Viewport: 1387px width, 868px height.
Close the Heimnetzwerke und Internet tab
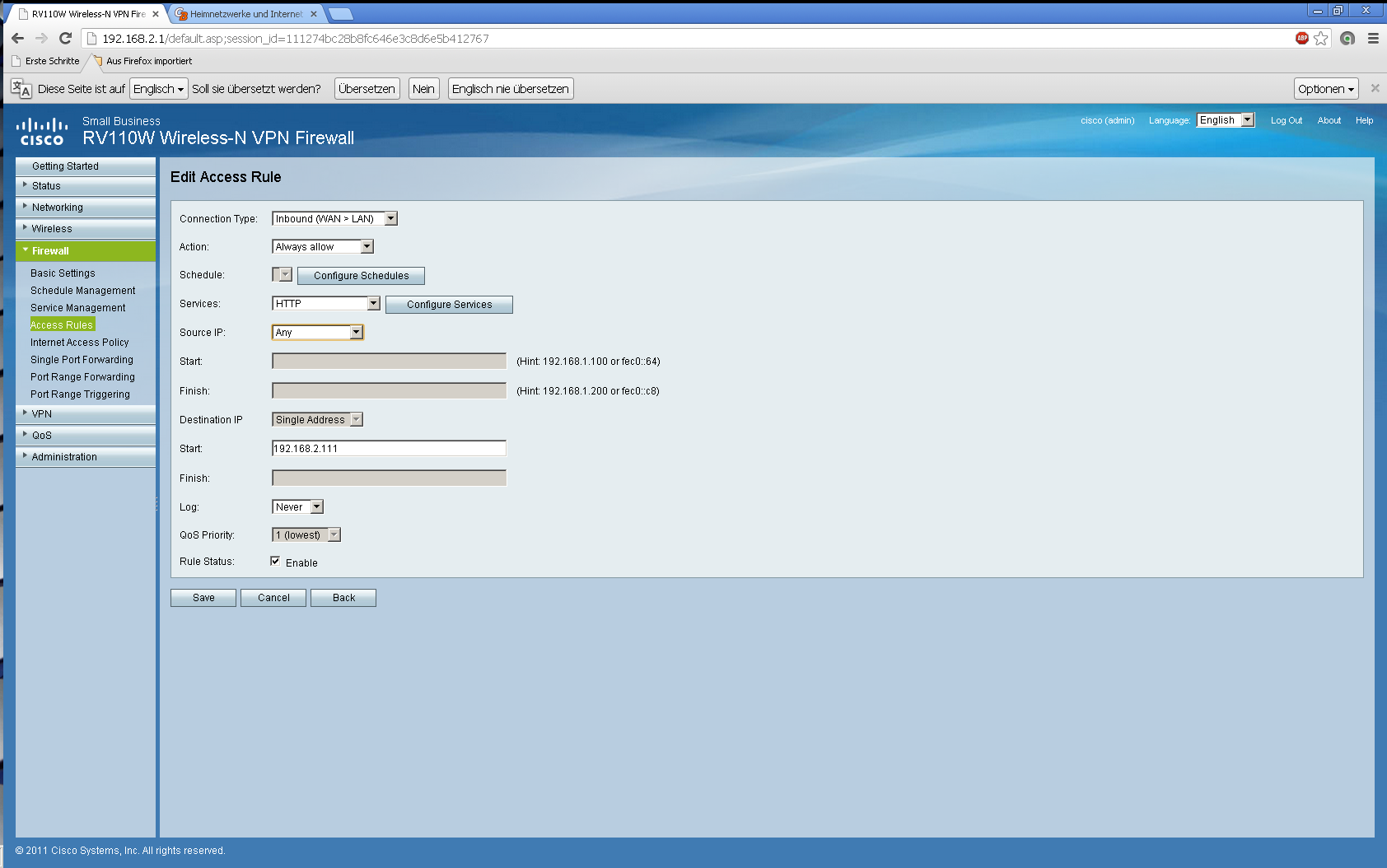tap(314, 14)
